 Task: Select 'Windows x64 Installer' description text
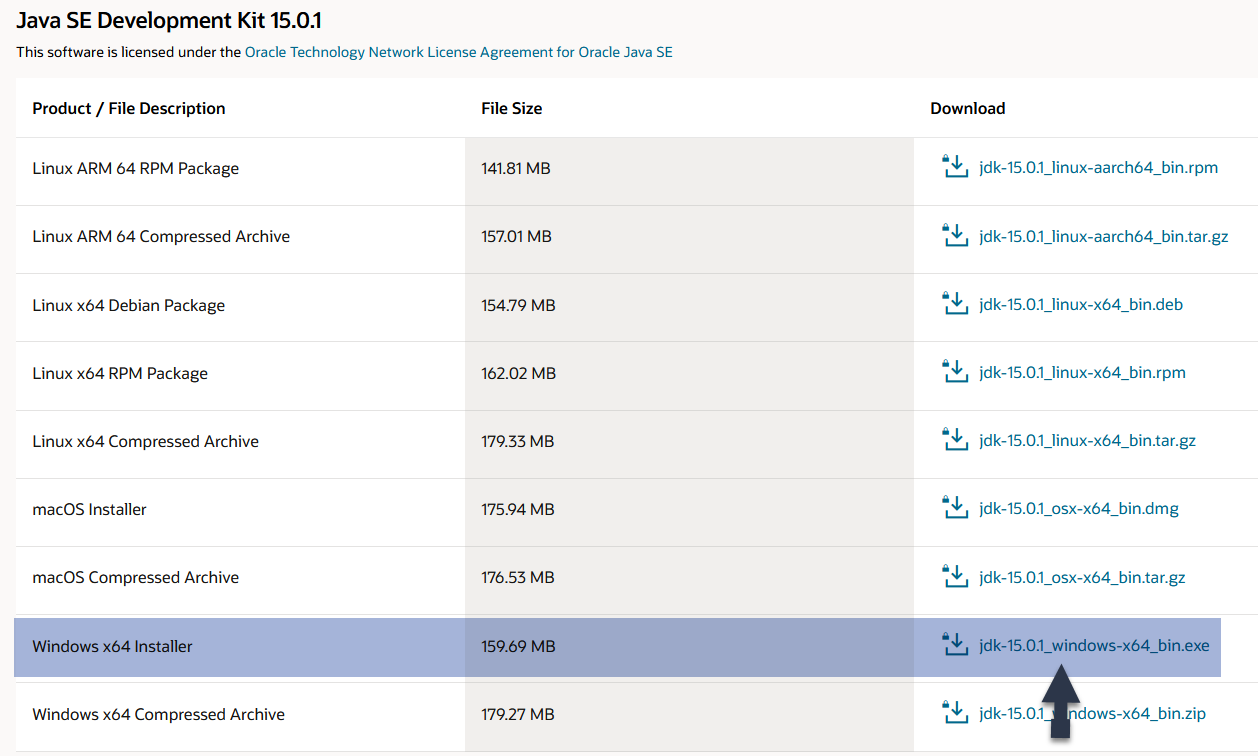click(x=113, y=647)
